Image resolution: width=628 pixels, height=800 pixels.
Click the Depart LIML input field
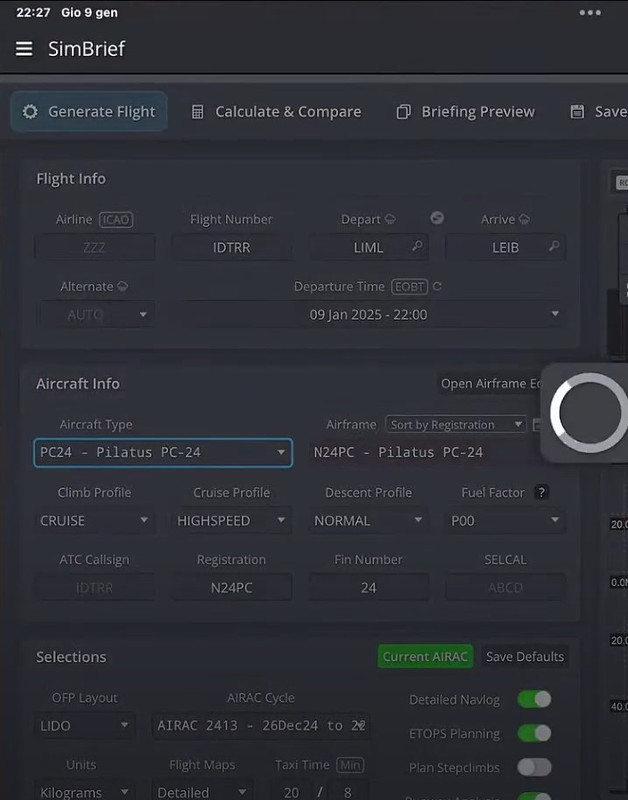[x=368, y=247]
